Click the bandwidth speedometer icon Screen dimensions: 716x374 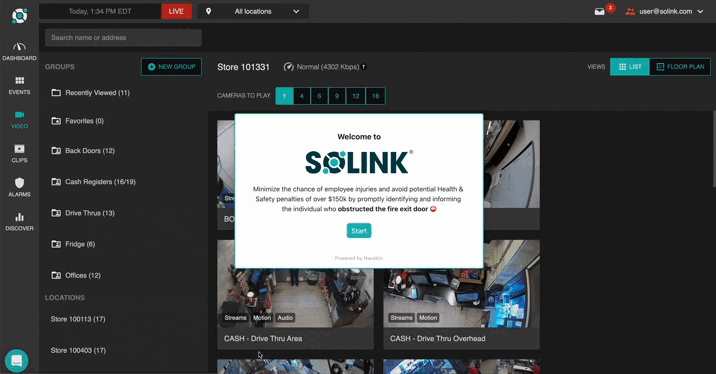[x=289, y=67]
